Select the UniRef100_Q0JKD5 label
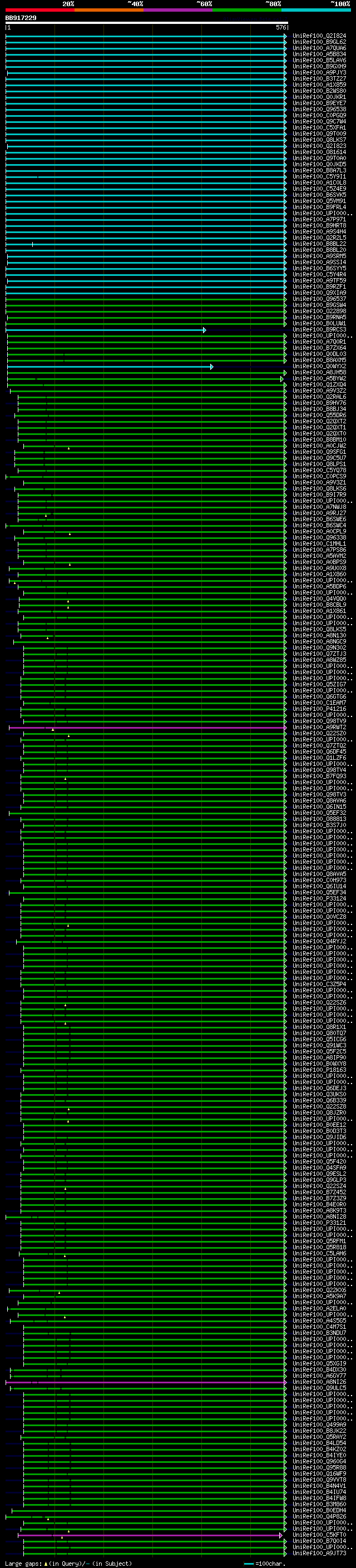 pyautogui.click(x=319, y=164)
